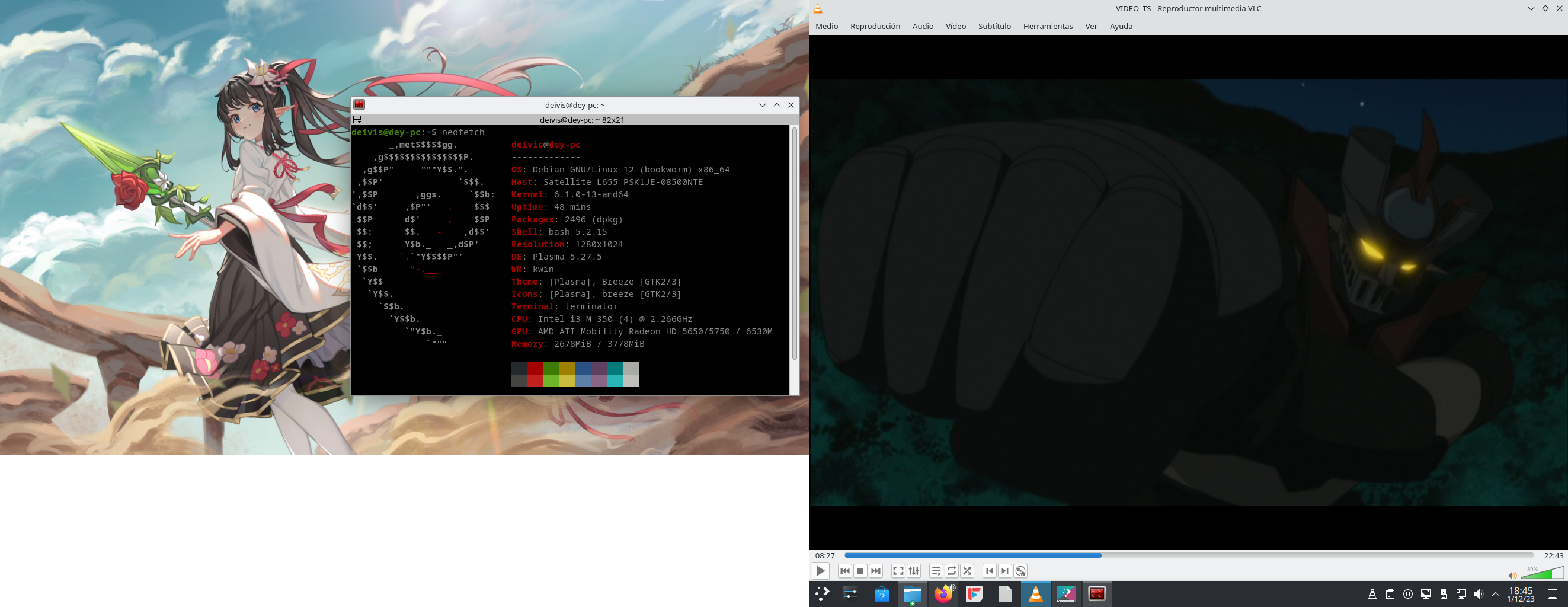Switch to VLC task in taskbar

click(x=1035, y=593)
